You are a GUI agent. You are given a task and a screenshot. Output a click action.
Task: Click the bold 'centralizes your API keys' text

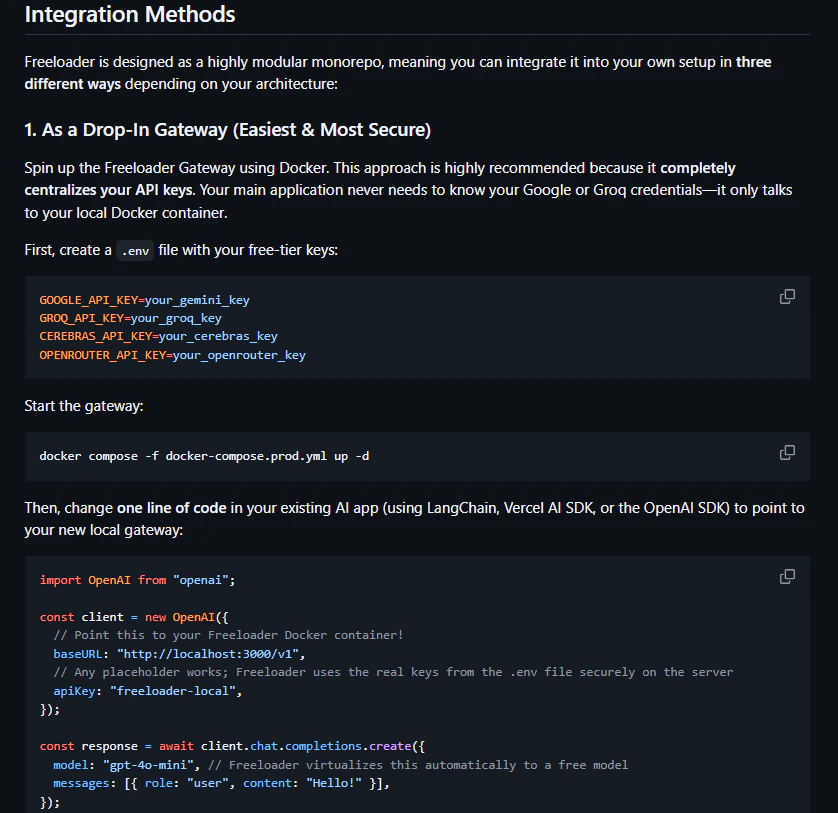point(110,190)
